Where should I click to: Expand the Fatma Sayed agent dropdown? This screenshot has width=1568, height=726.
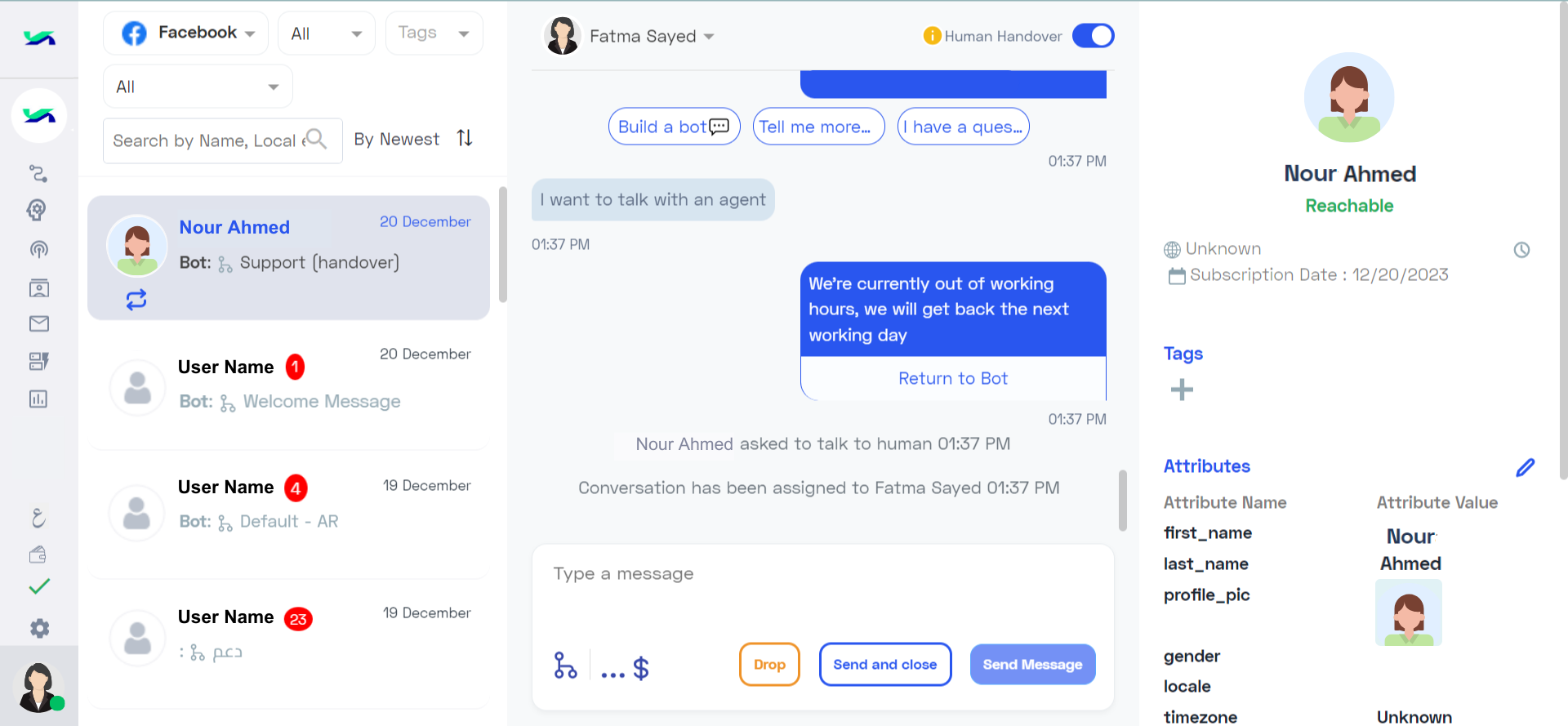point(630,36)
